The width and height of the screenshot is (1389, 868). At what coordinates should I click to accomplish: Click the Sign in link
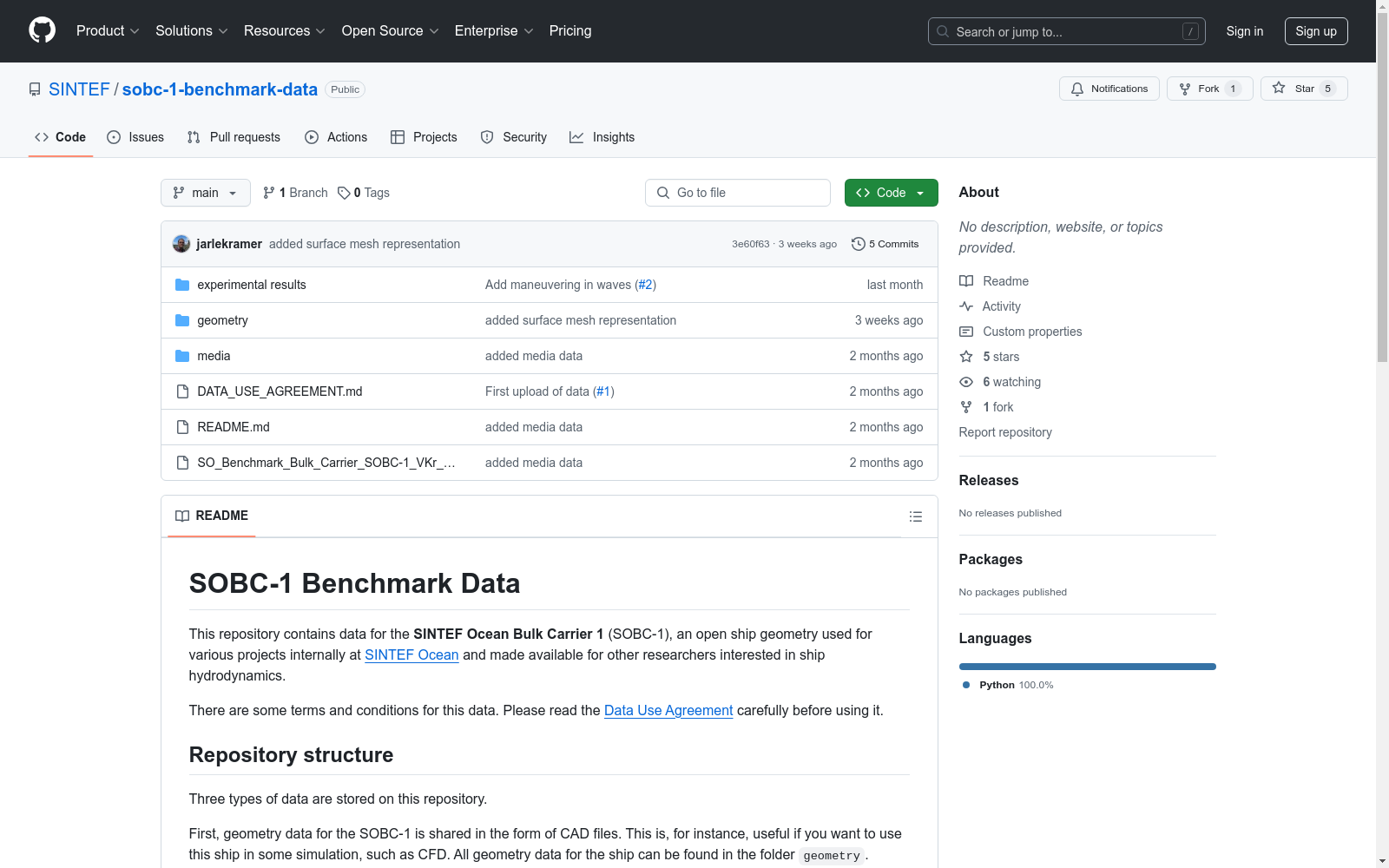click(x=1245, y=31)
